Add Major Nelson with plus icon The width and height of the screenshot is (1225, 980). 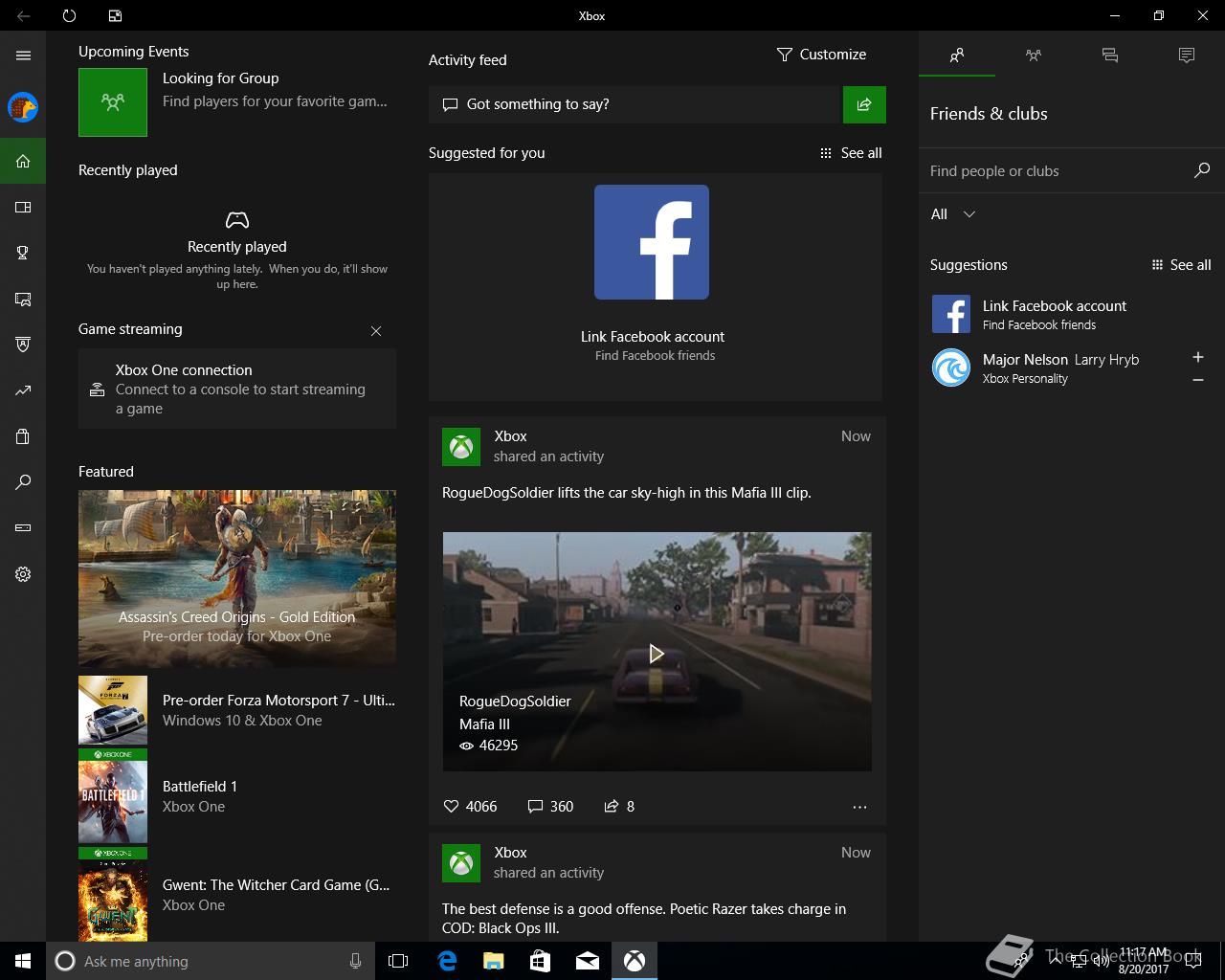click(x=1198, y=357)
